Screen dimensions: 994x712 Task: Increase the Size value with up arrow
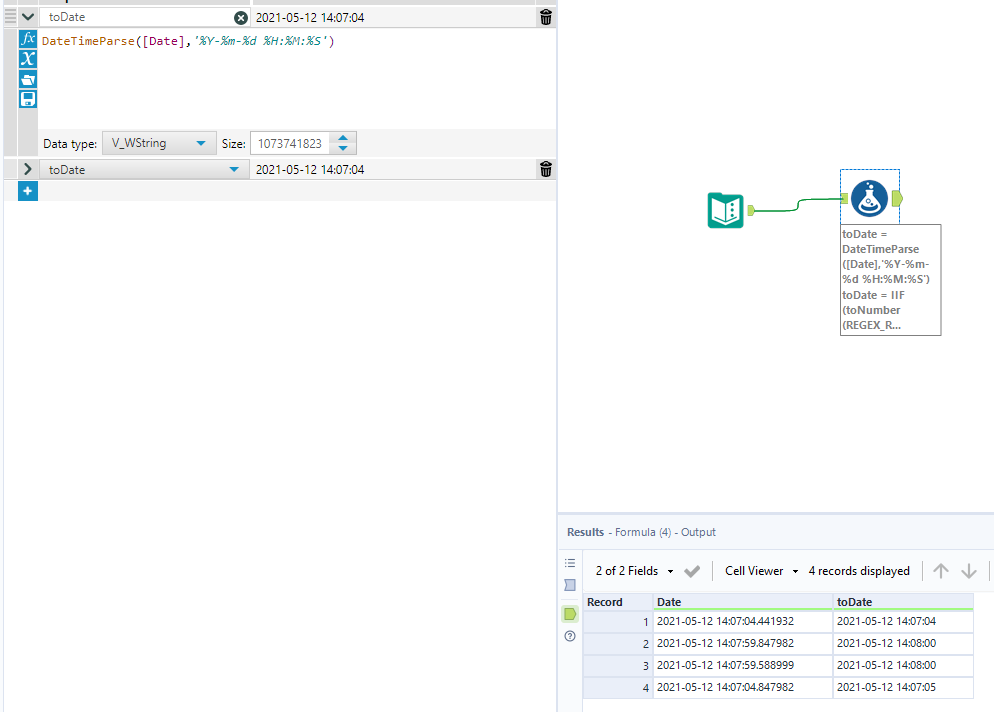coord(343,138)
